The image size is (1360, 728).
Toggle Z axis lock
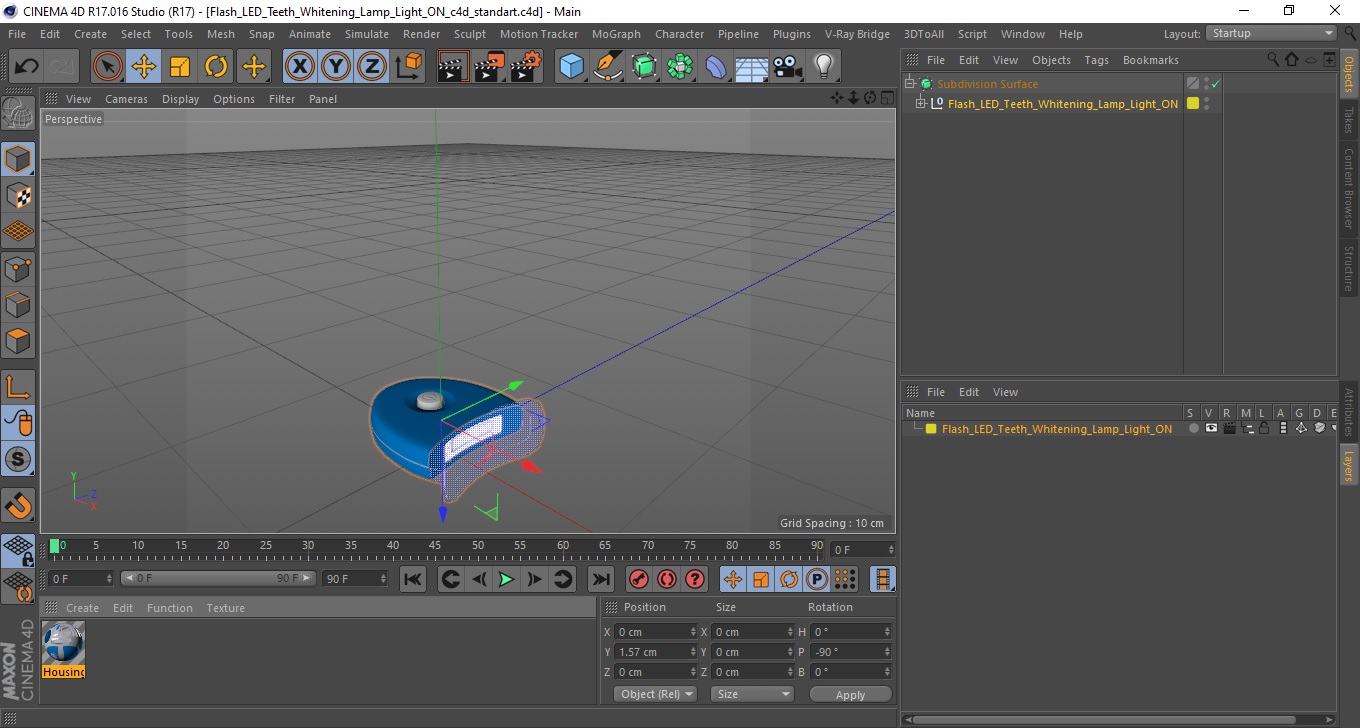click(x=372, y=67)
